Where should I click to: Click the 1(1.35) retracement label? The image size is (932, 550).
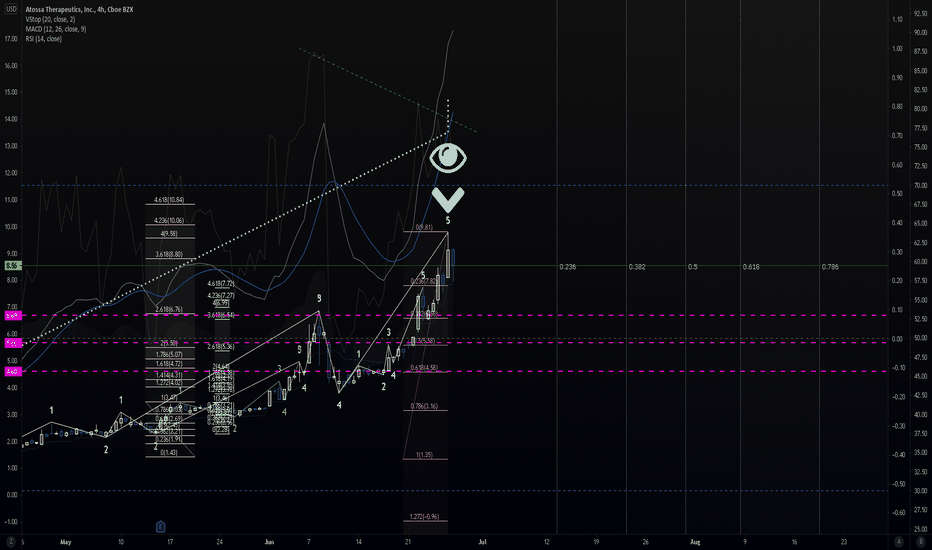click(424, 455)
